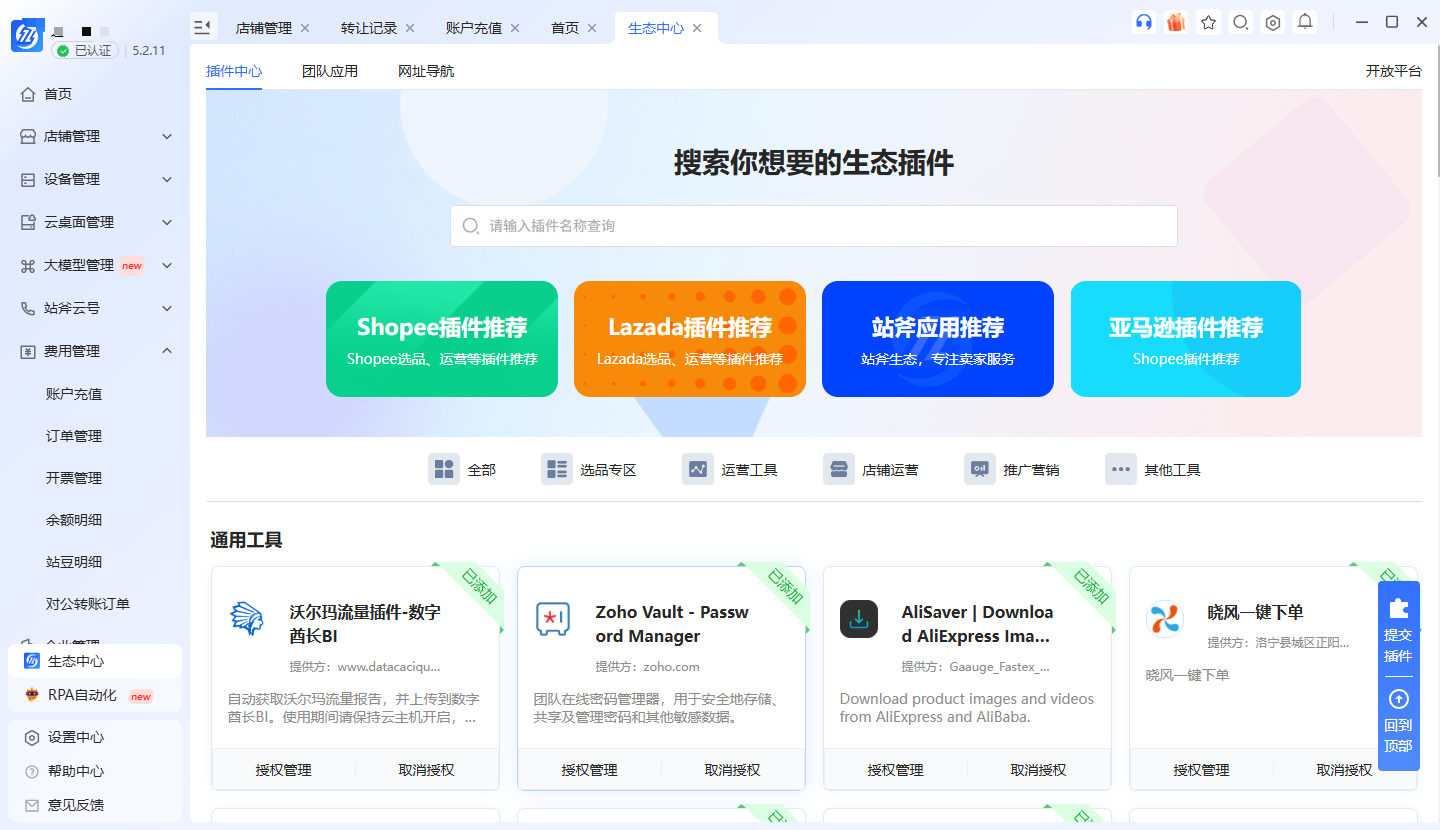Expand the 大模型管理 sidebar menu
This screenshot has height=830, width=1440.
95,265
